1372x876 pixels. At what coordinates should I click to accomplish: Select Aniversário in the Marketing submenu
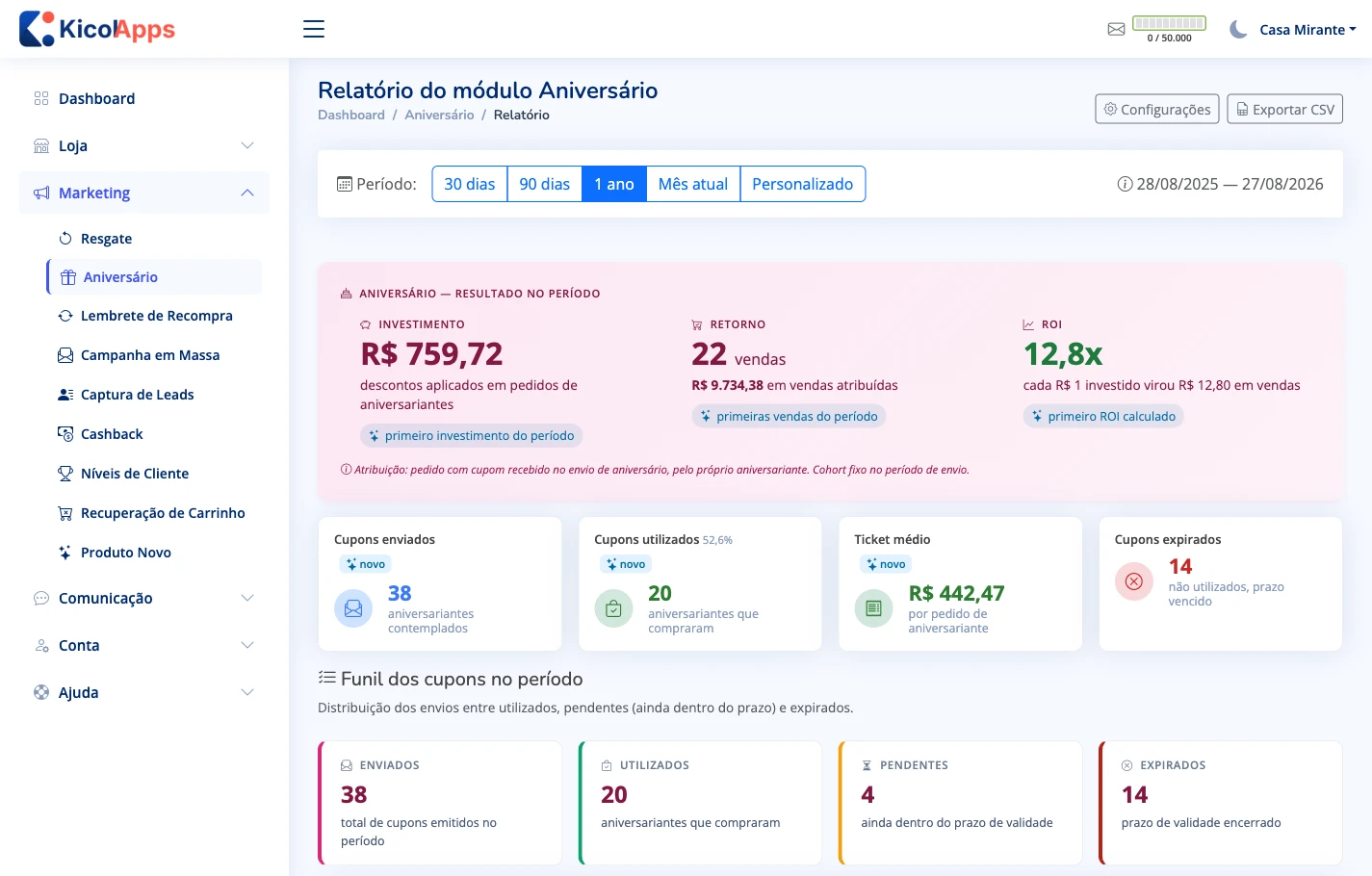click(154, 277)
